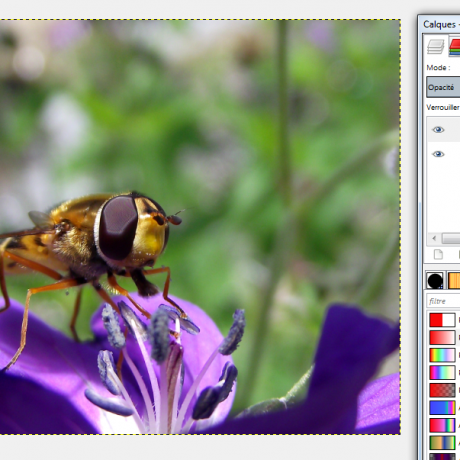Switch to the Layers tab icon
The height and width of the screenshot is (460, 460).
(x=436, y=47)
